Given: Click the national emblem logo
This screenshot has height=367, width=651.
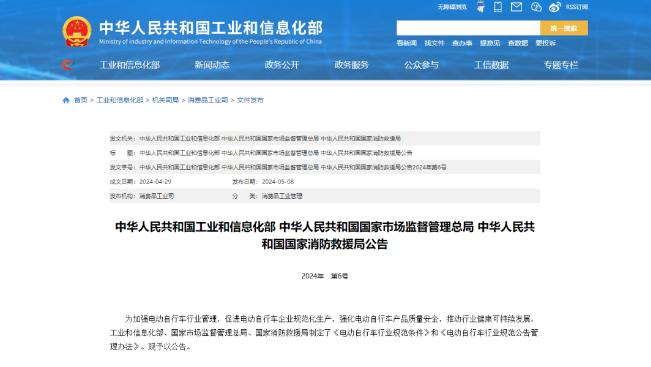Looking at the screenshot, I should 77,32.
